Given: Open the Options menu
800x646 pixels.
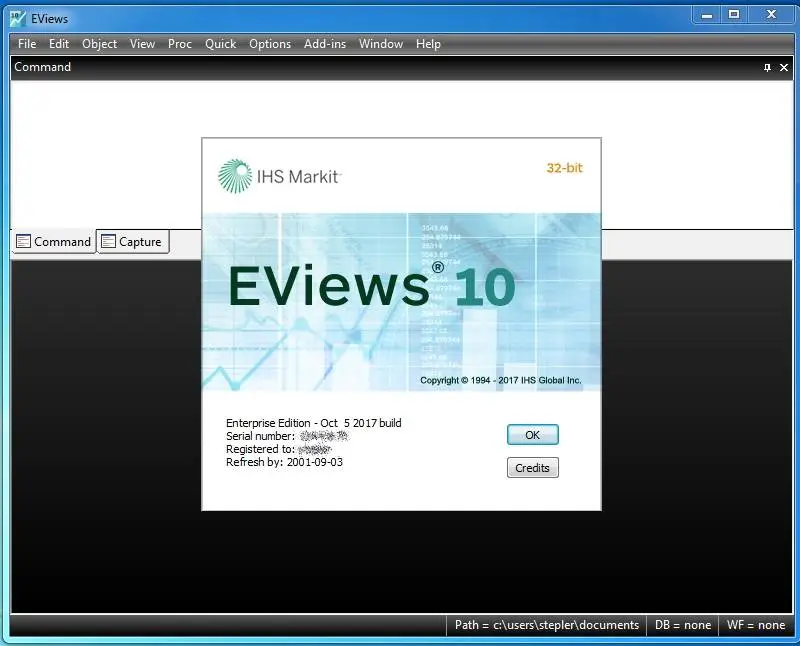Looking at the screenshot, I should point(270,44).
